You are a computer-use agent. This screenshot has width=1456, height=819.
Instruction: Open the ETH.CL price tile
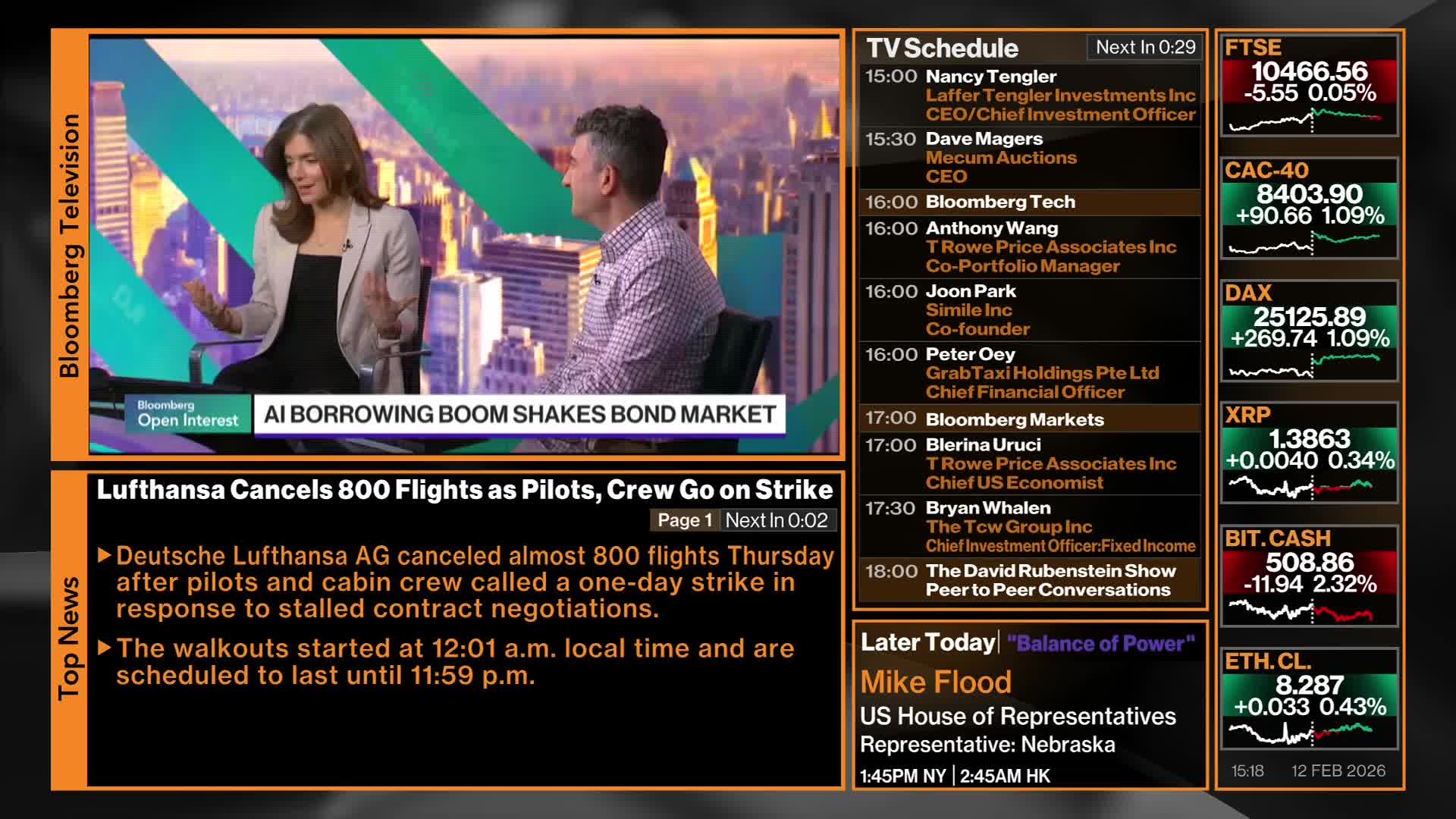[1309, 698]
